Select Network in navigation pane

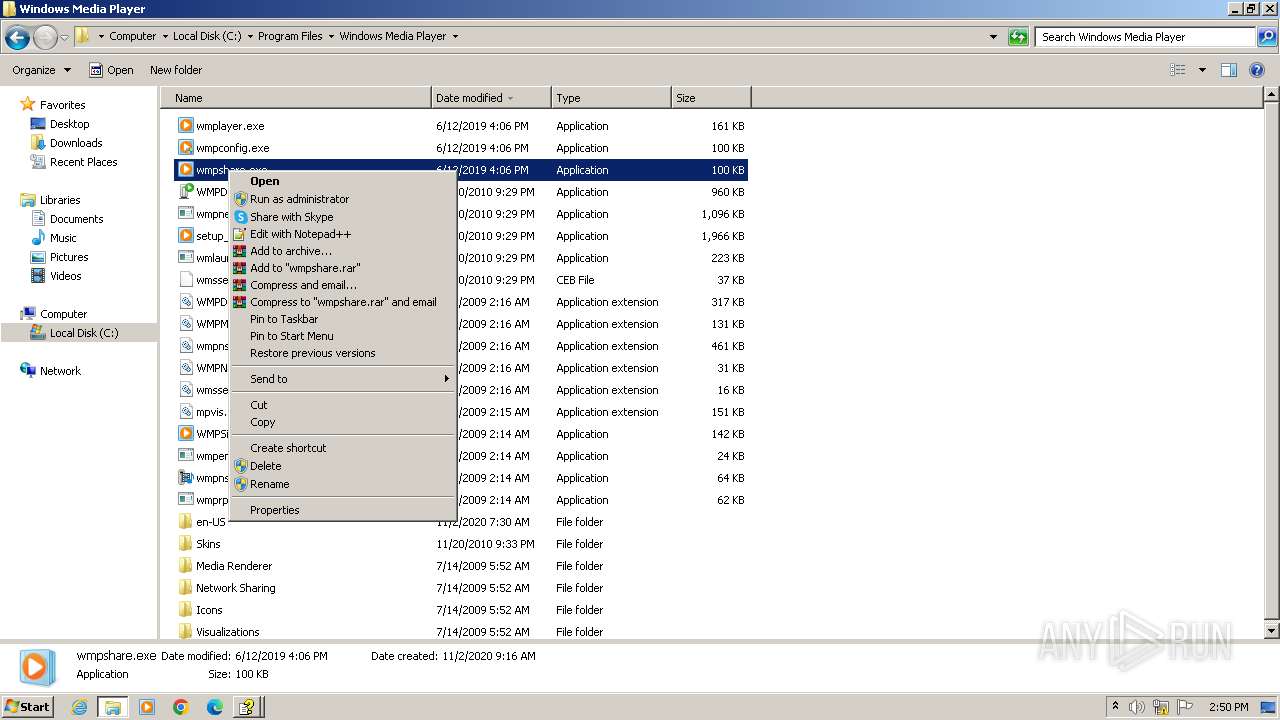pos(60,371)
